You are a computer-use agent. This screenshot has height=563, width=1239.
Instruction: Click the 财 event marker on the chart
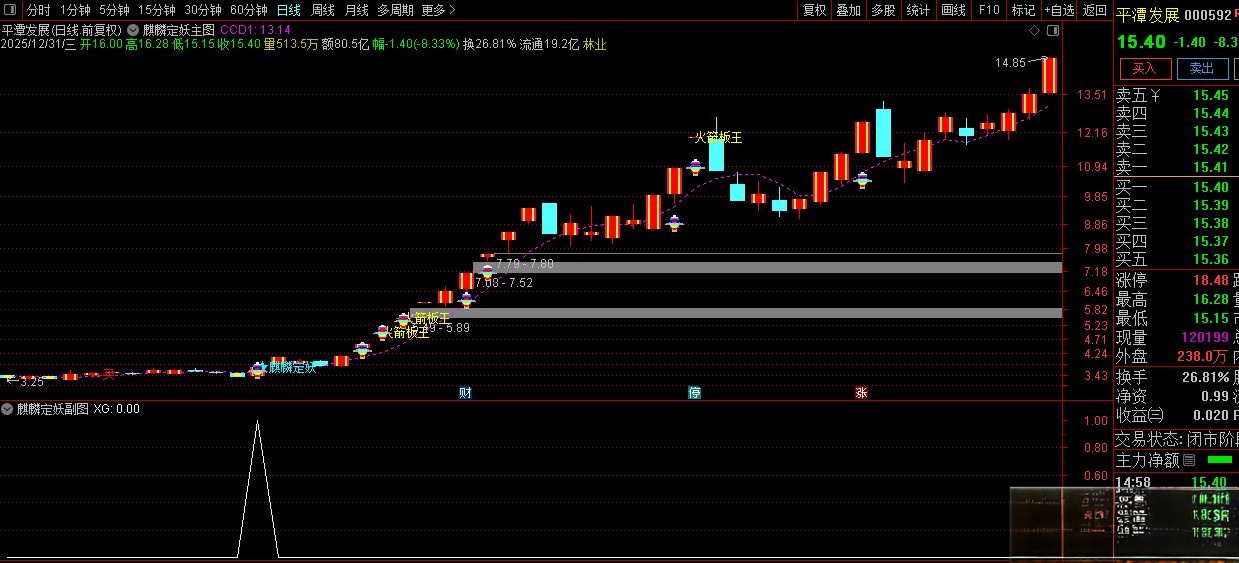[x=465, y=393]
